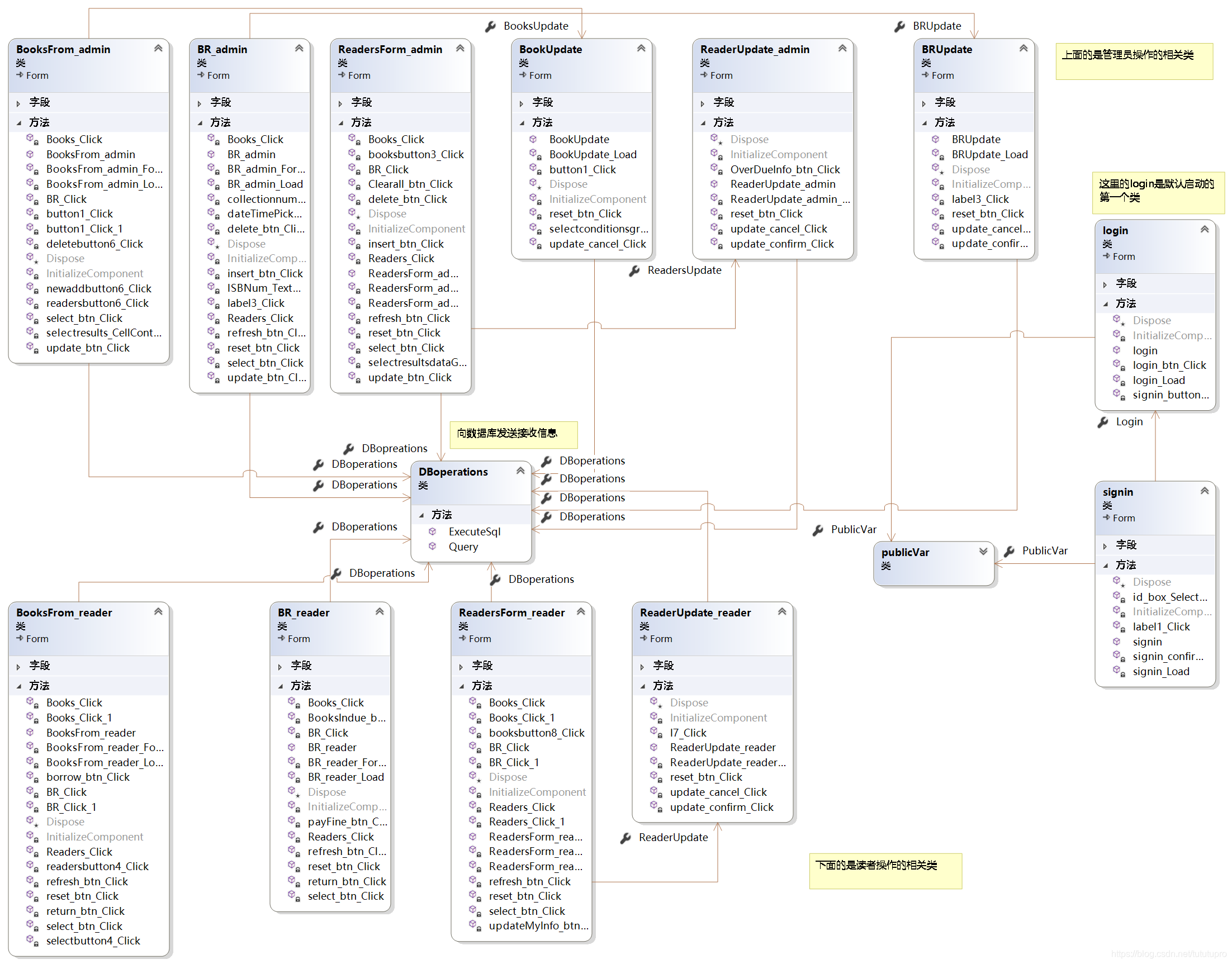Expand 字段 section in ReaderUpdate_reader
This screenshot has width=1232, height=964.
[x=642, y=667]
